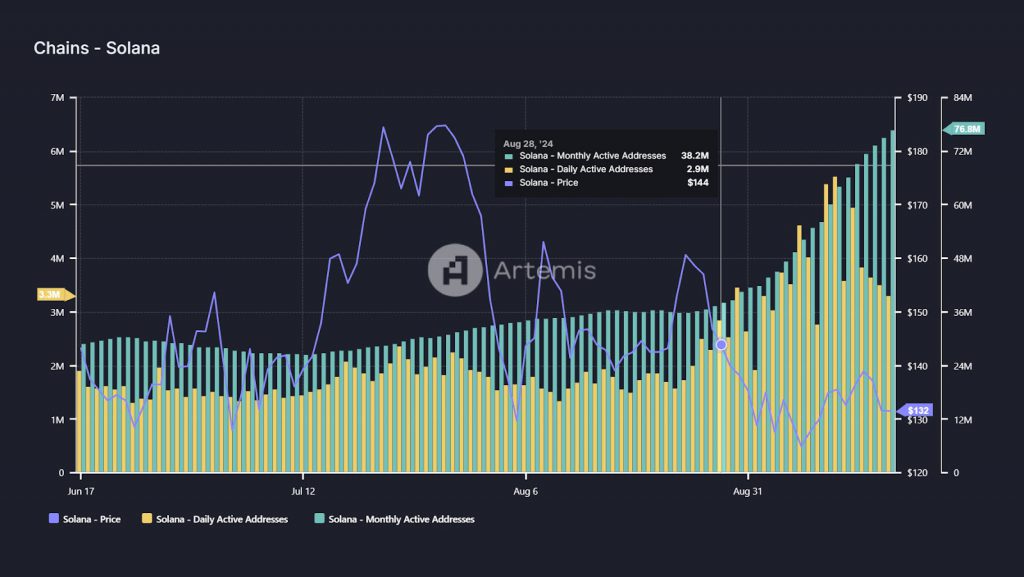Click the purple $132 price badge
Viewport: 1024px width, 577px height.
click(x=917, y=411)
